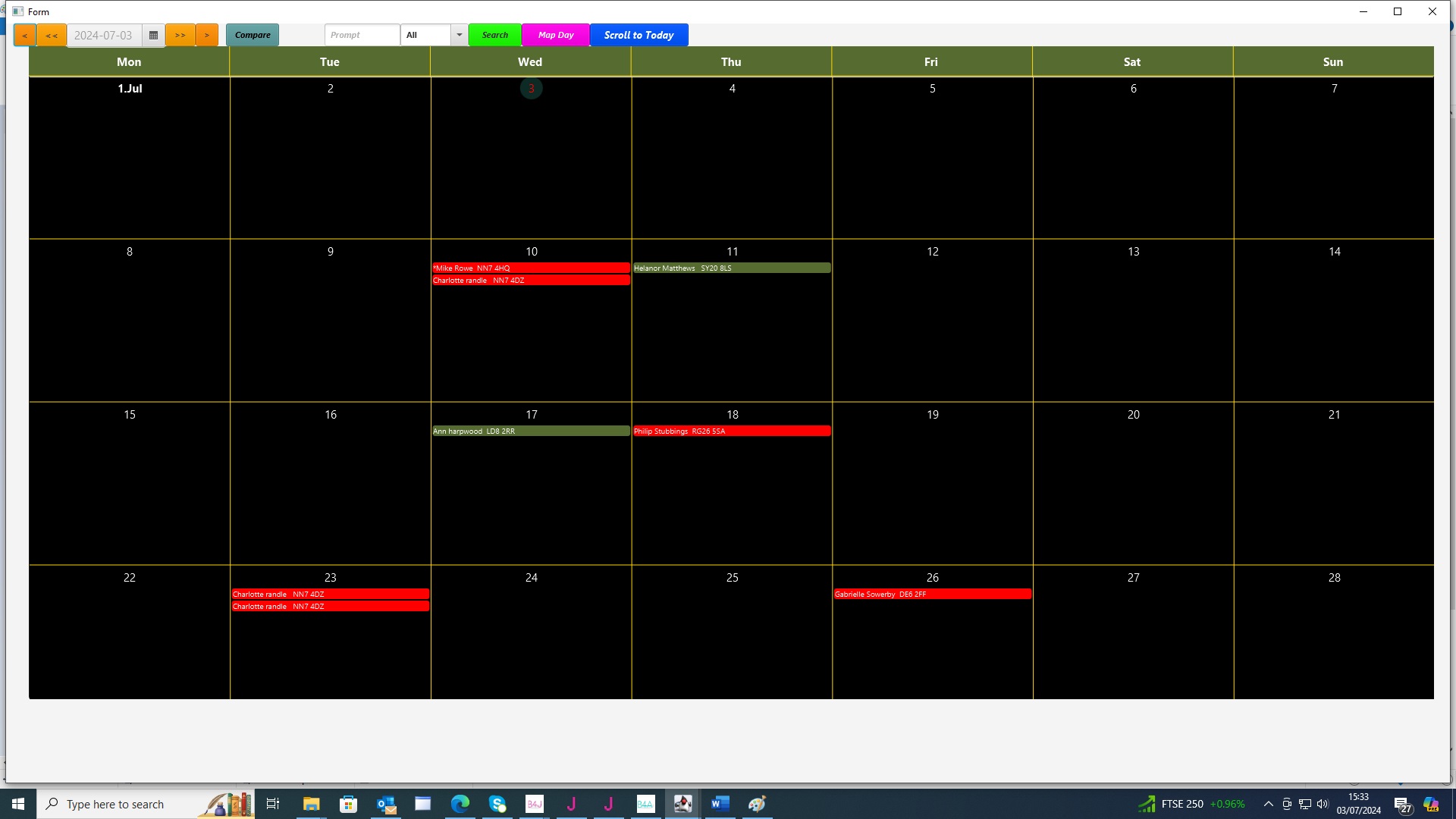Select the Gabrielle Sowerby DE6 2FF appointment

click(x=931, y=594)
